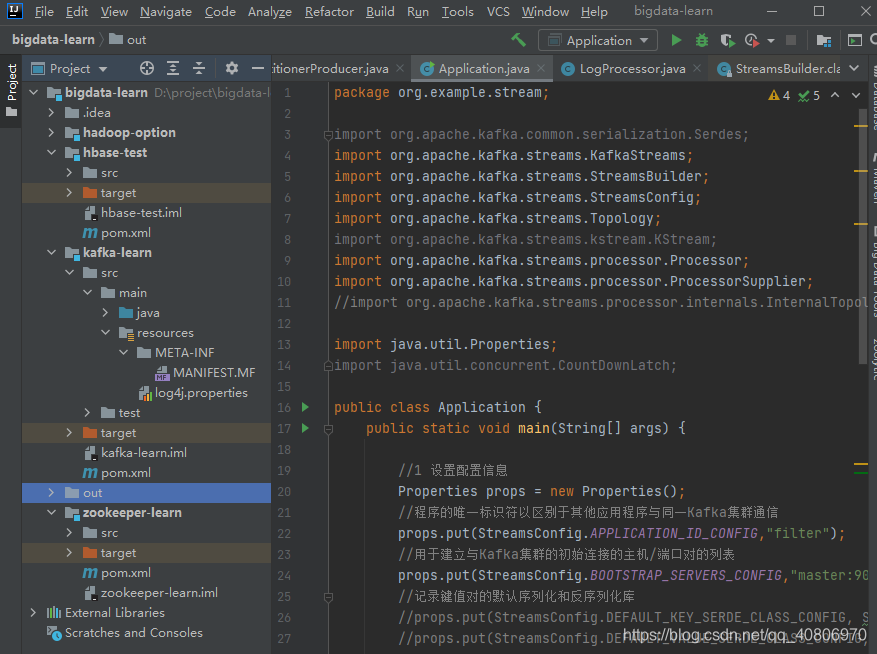Collapse the META-INF folder
This screenshot has height=654, width=877.
pos(124,352)
